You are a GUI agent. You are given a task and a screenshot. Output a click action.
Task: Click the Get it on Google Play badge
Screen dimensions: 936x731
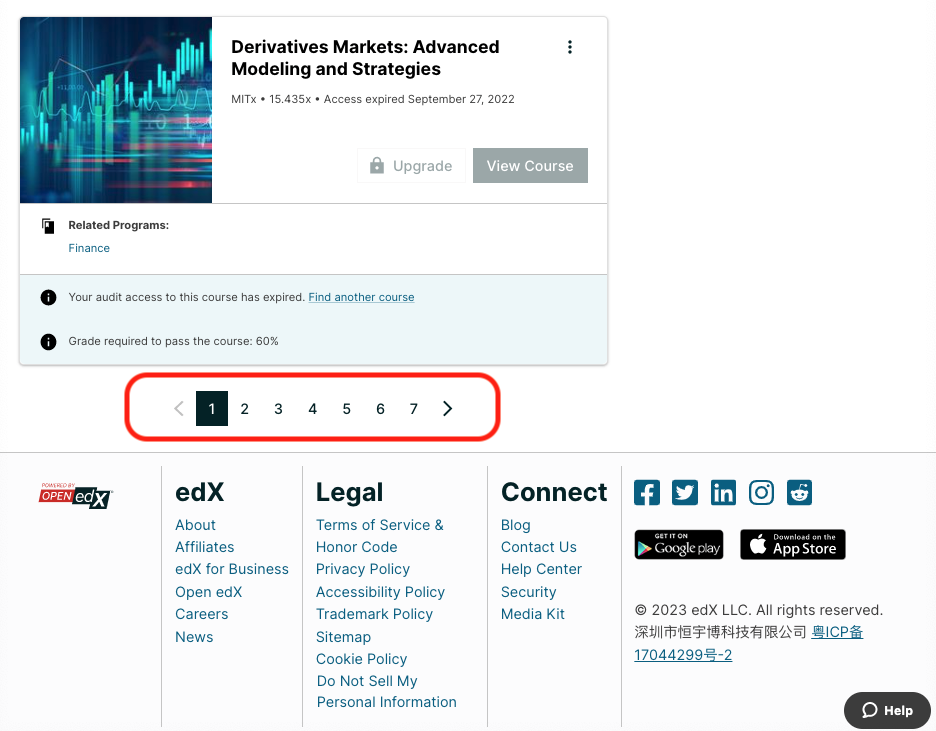(678, 545)
